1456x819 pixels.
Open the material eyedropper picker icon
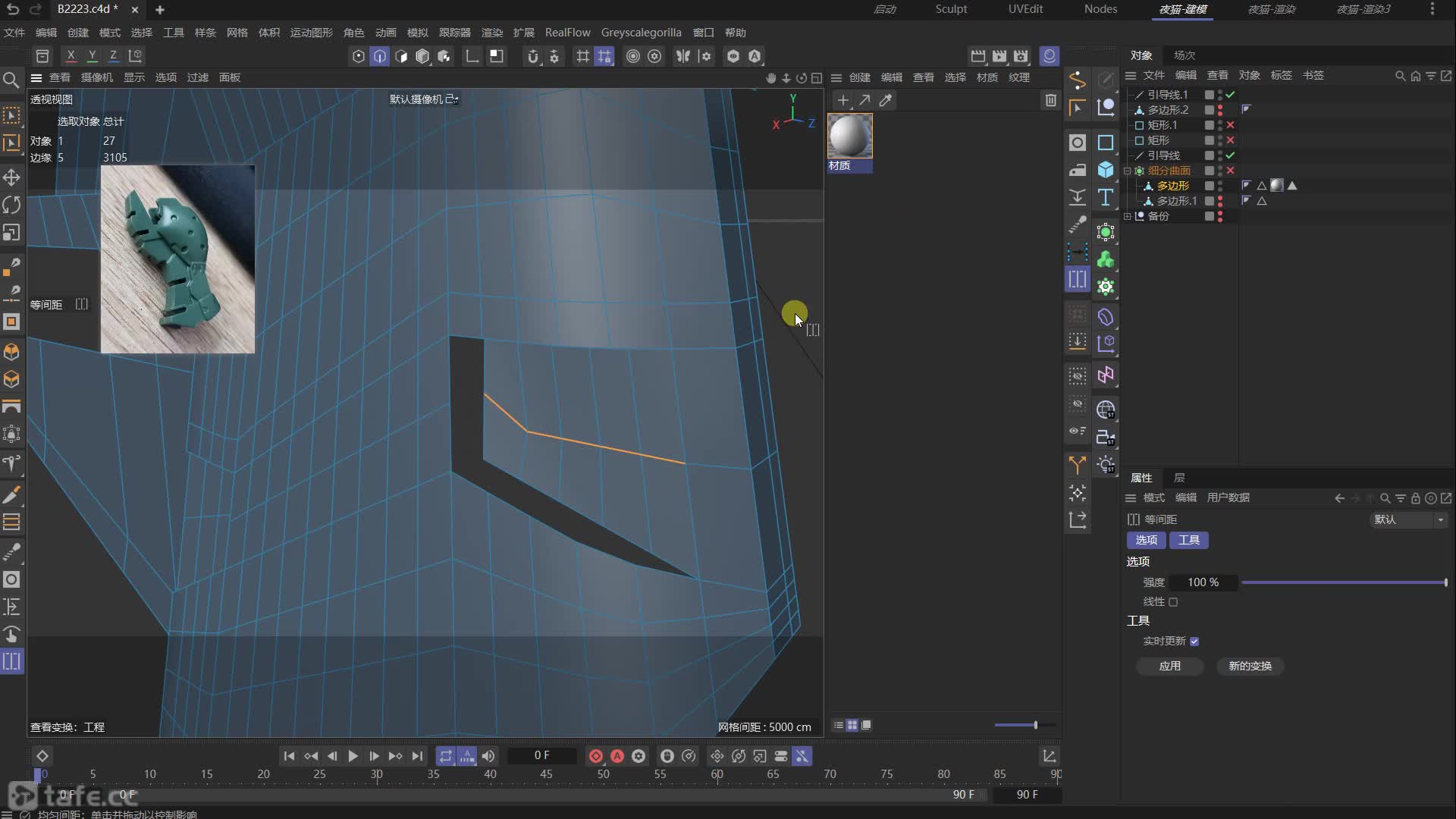tap(886, 100)
